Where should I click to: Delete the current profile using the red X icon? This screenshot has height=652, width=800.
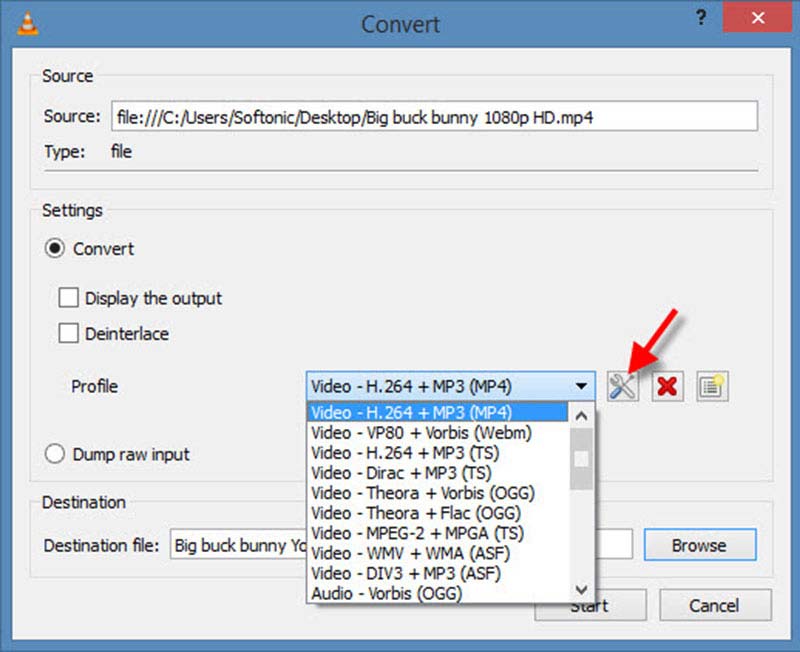click(666, 386)
